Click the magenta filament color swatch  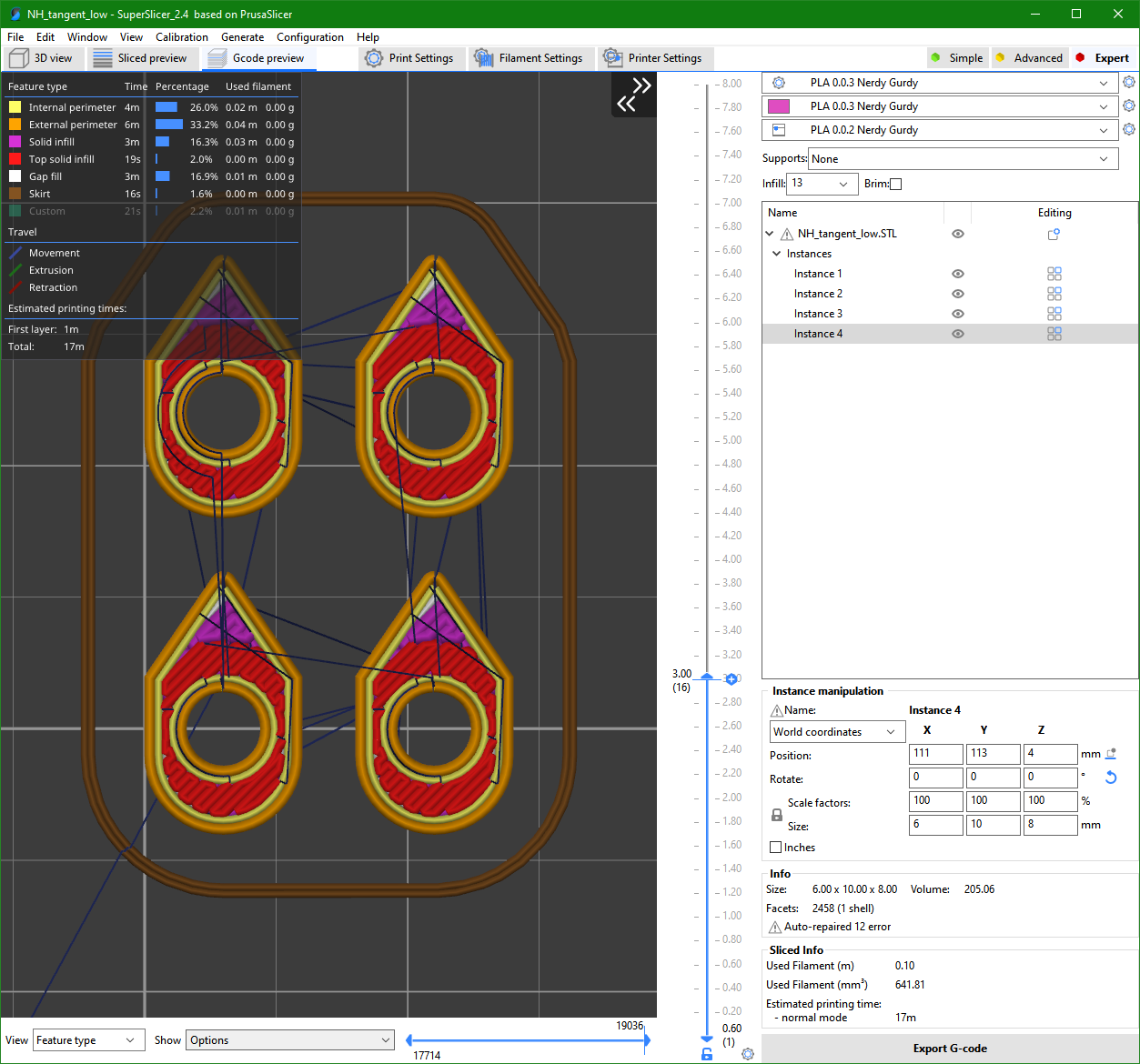pos(779,106)
